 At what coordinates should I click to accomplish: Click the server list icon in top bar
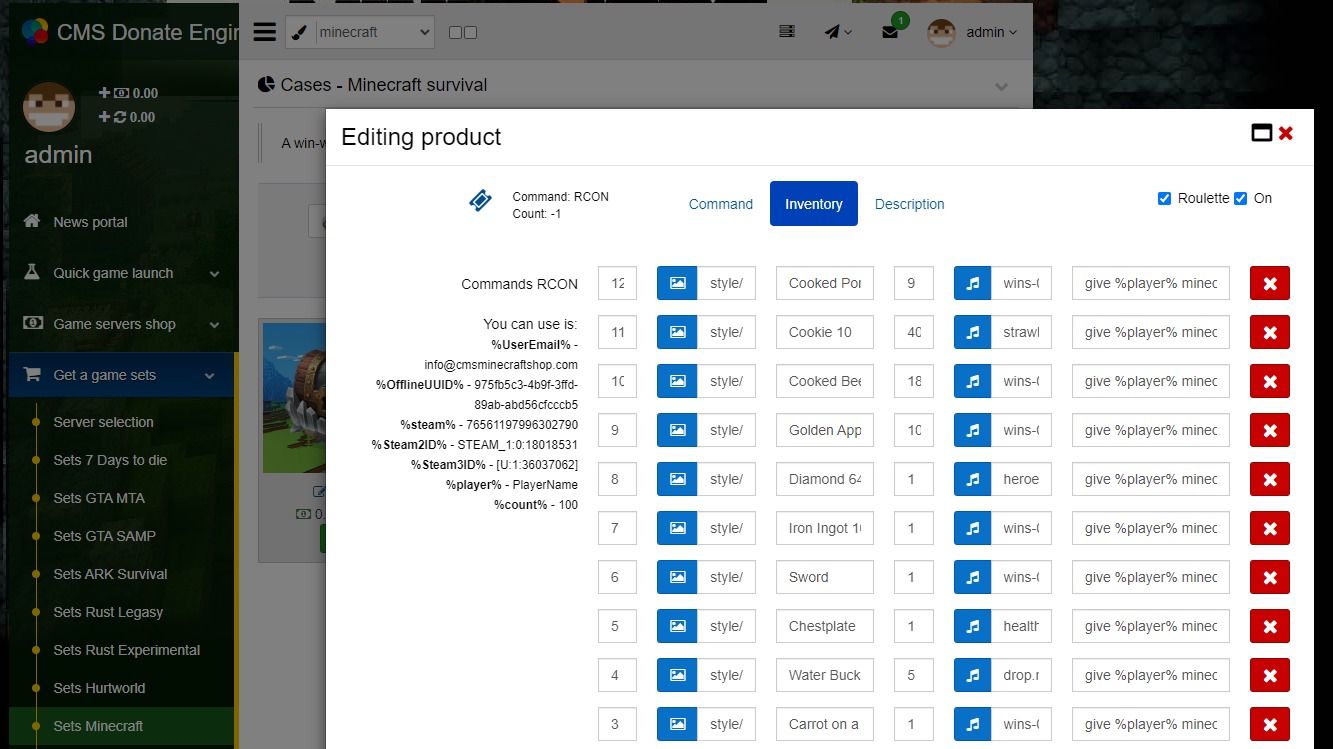tap(787, 32)
